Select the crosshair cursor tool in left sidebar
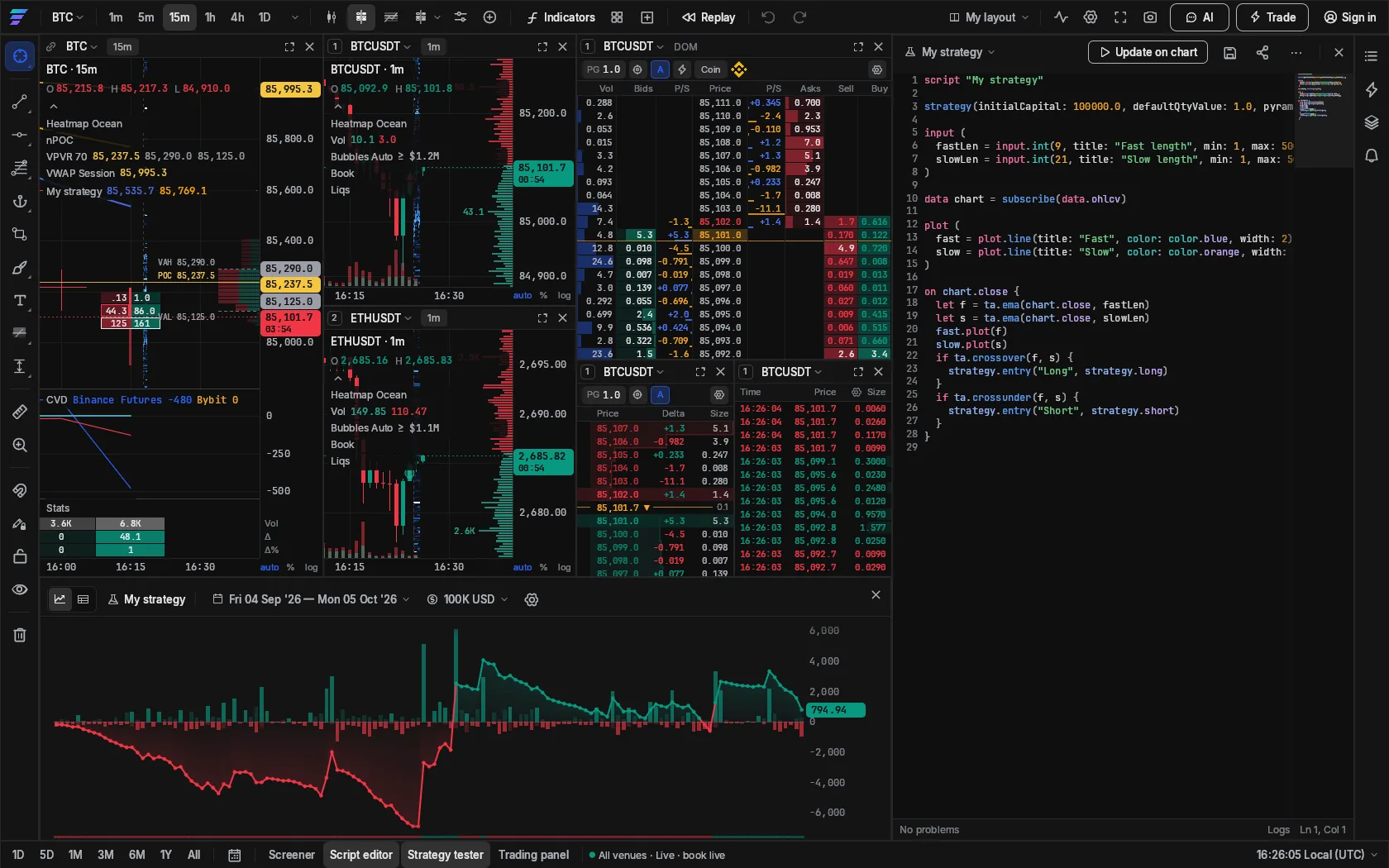1389x868 pixels. tap(20, 56)
